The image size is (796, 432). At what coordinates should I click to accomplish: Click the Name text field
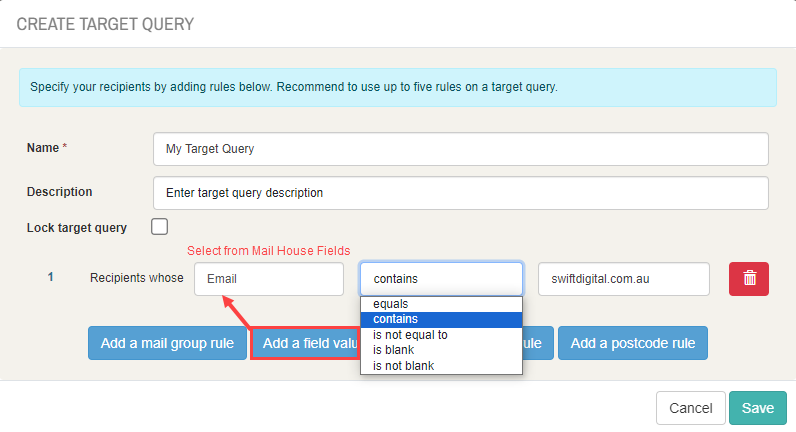pyautogui.click(x=461, y=149)
